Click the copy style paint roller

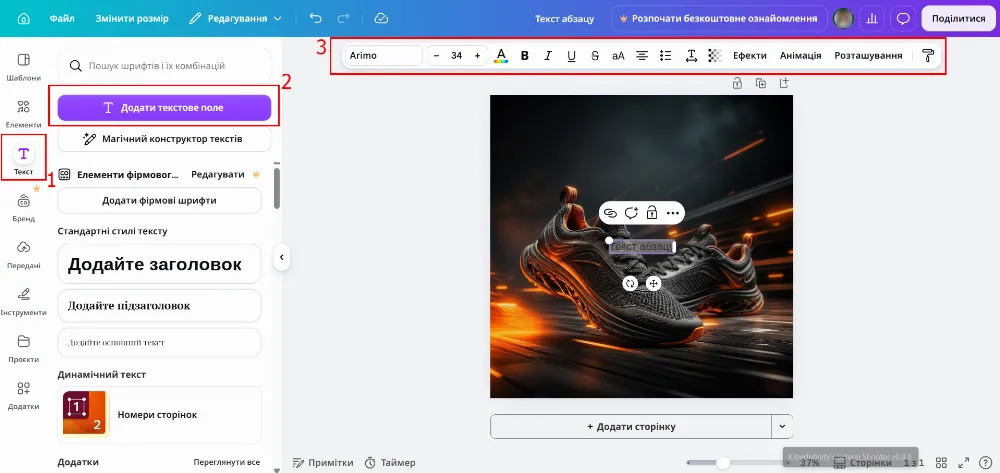point(928,55)
